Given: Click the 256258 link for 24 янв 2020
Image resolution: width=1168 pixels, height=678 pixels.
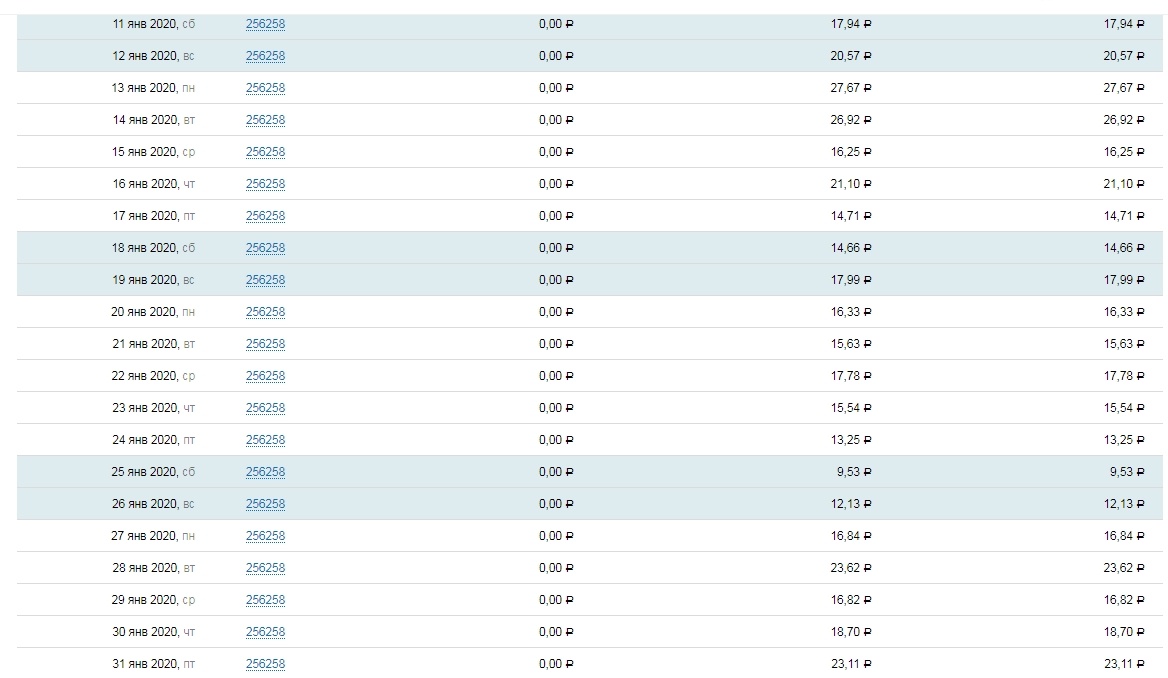Looking at the screenshot, I should point(265,440).
